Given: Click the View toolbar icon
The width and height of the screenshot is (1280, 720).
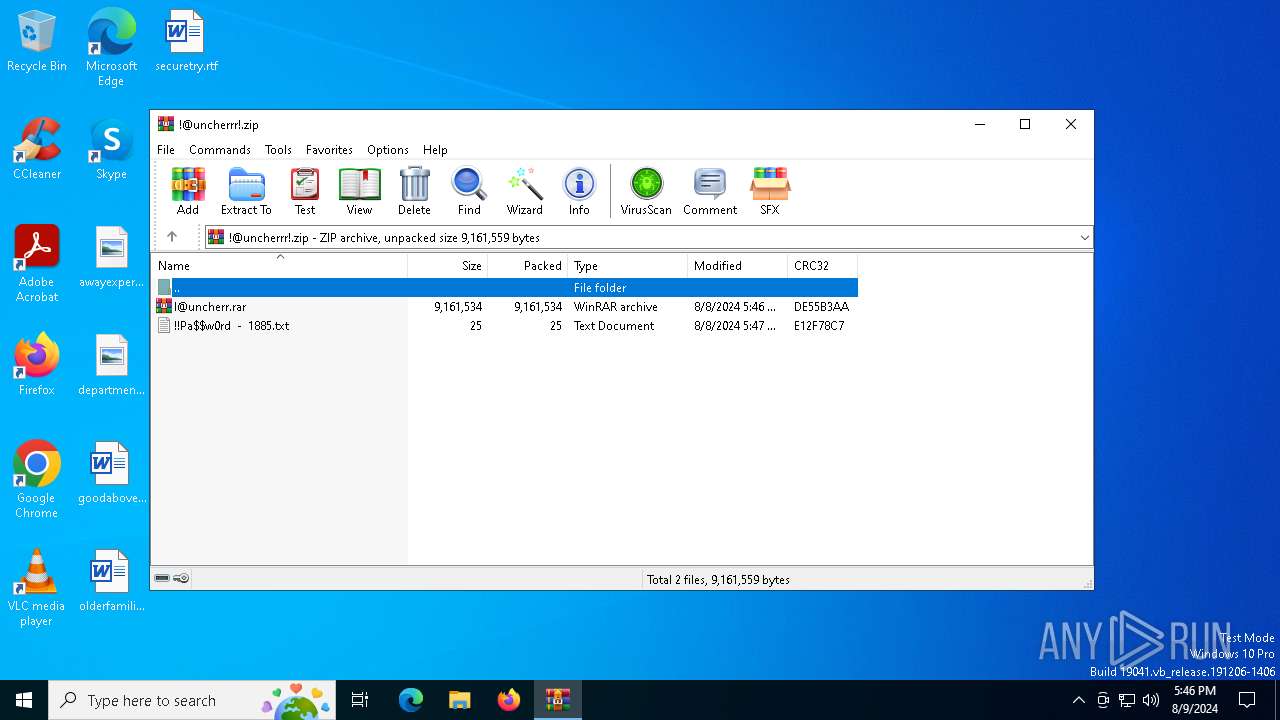Looking at the screenshot, I should [x=359, y=191].
